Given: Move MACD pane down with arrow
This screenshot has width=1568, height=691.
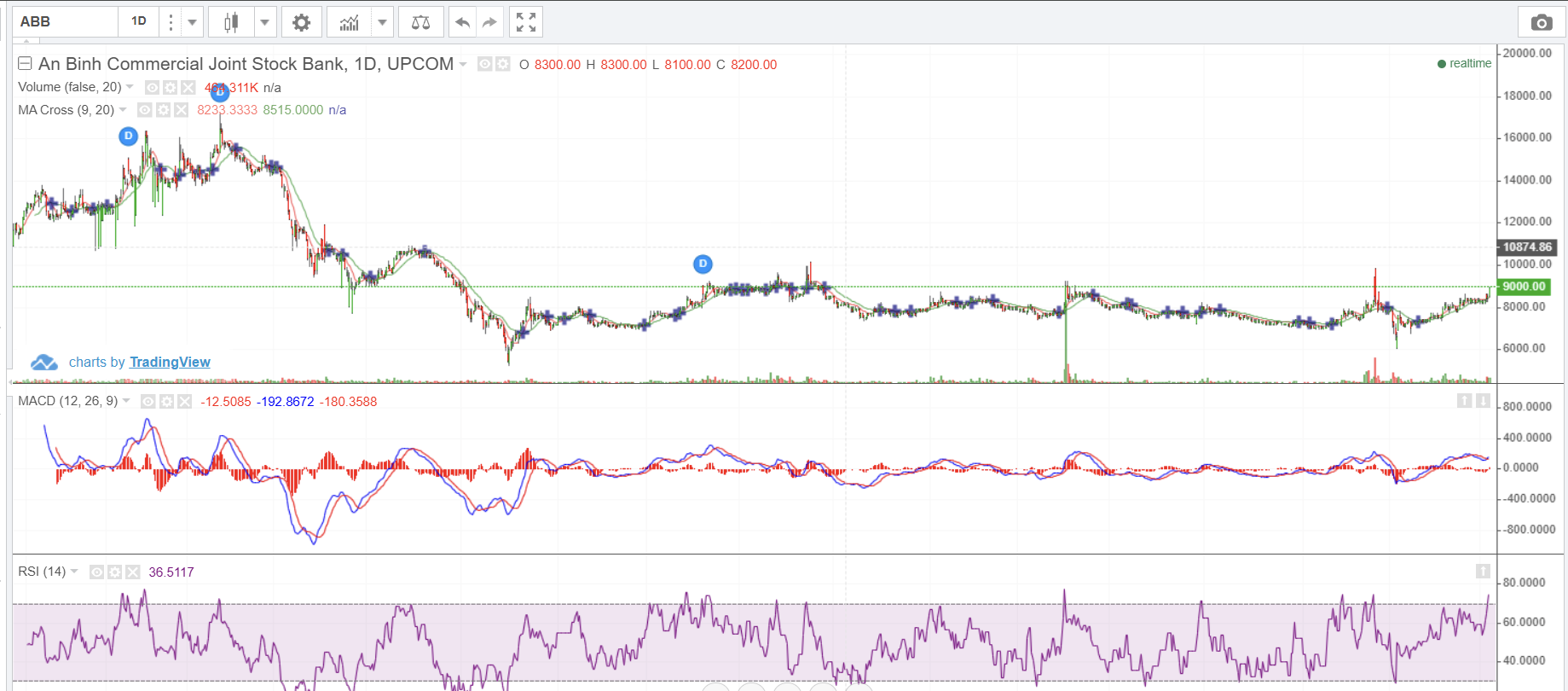Looking at the screenshot, I should pyautogui.click(x=1483, y=400).
